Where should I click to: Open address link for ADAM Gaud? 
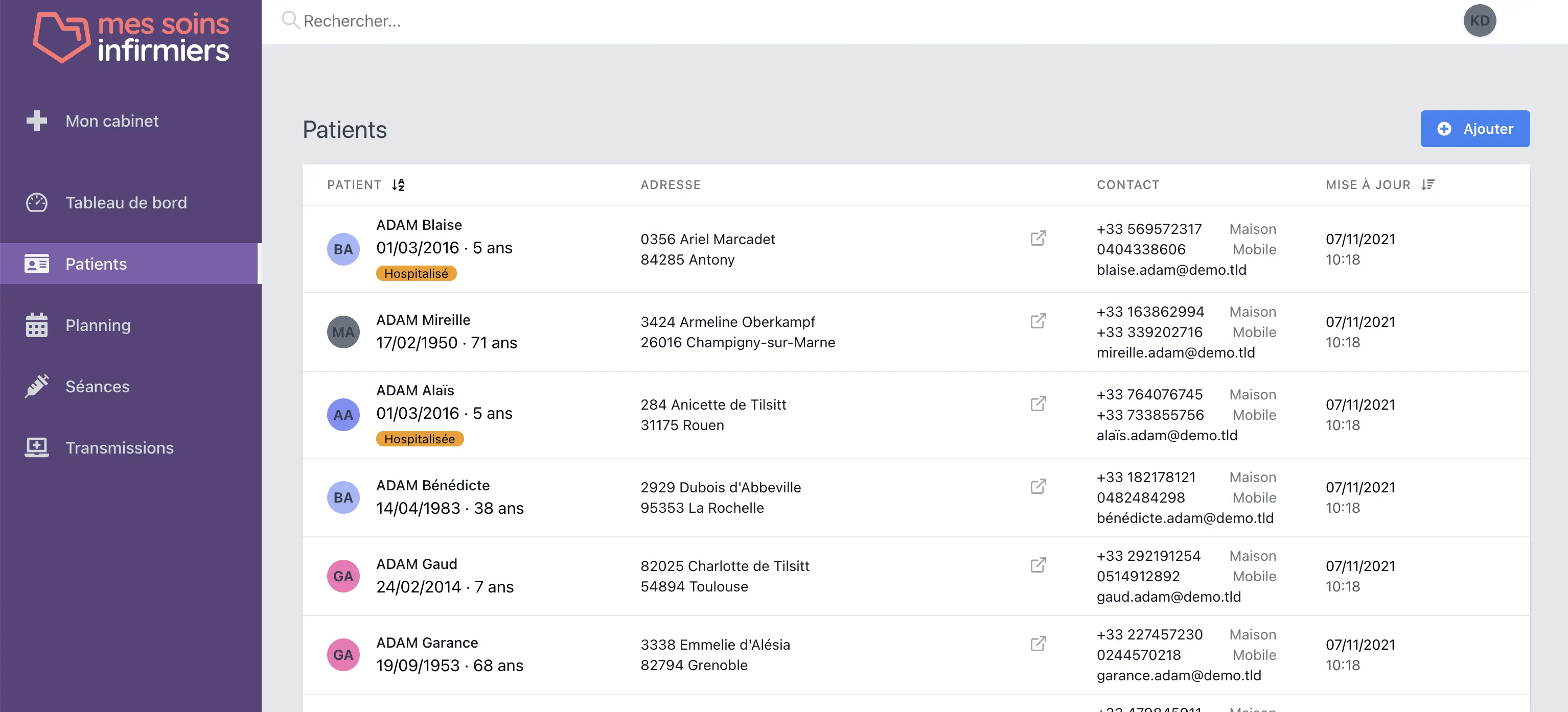click(x=1038, y=565)
